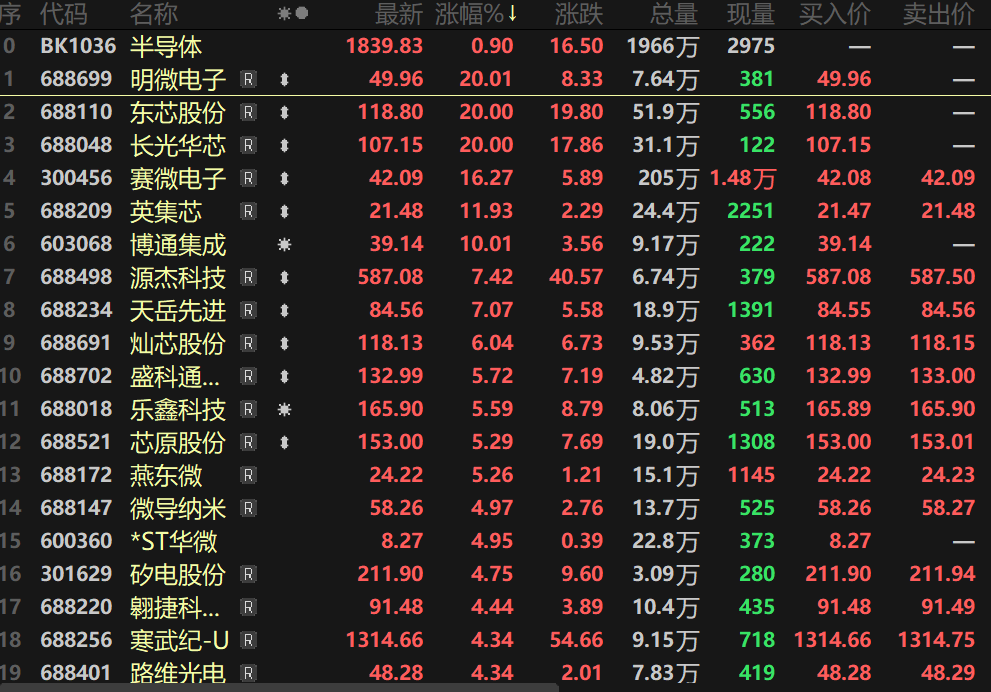
Task: Click the R badge in row 688220
Action: (248, 607)
